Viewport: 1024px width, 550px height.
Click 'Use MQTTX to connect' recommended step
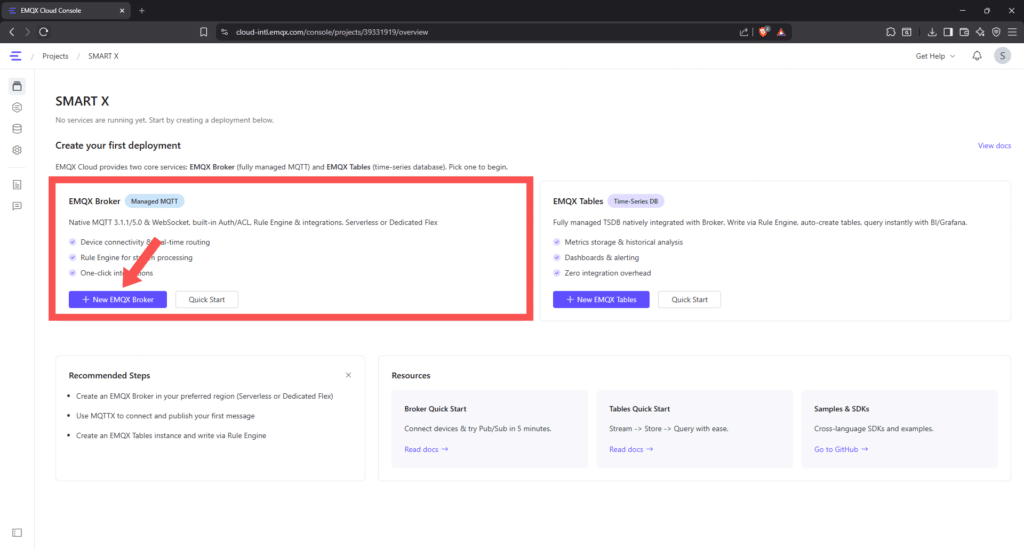coord(165,416)
